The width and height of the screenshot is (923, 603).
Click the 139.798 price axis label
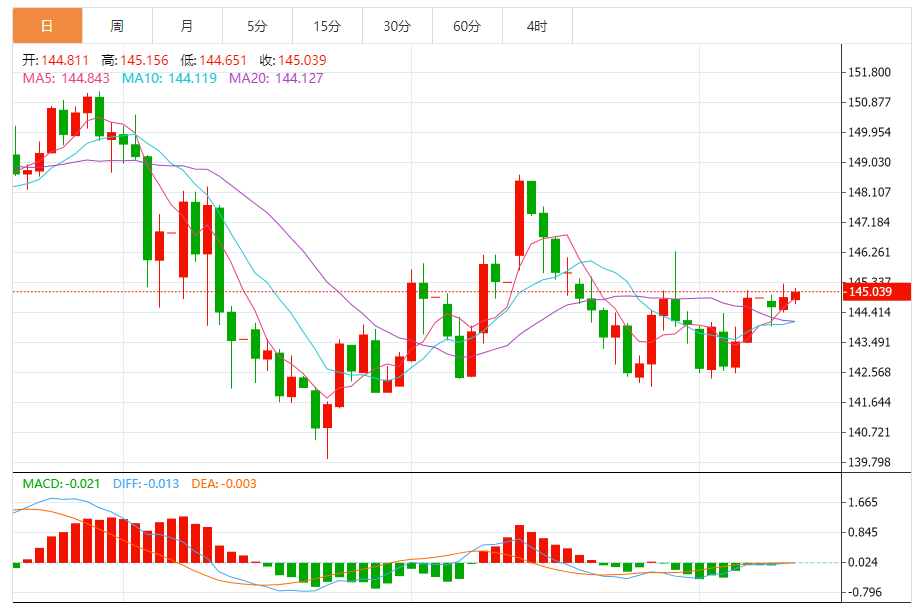coord(869,463)
